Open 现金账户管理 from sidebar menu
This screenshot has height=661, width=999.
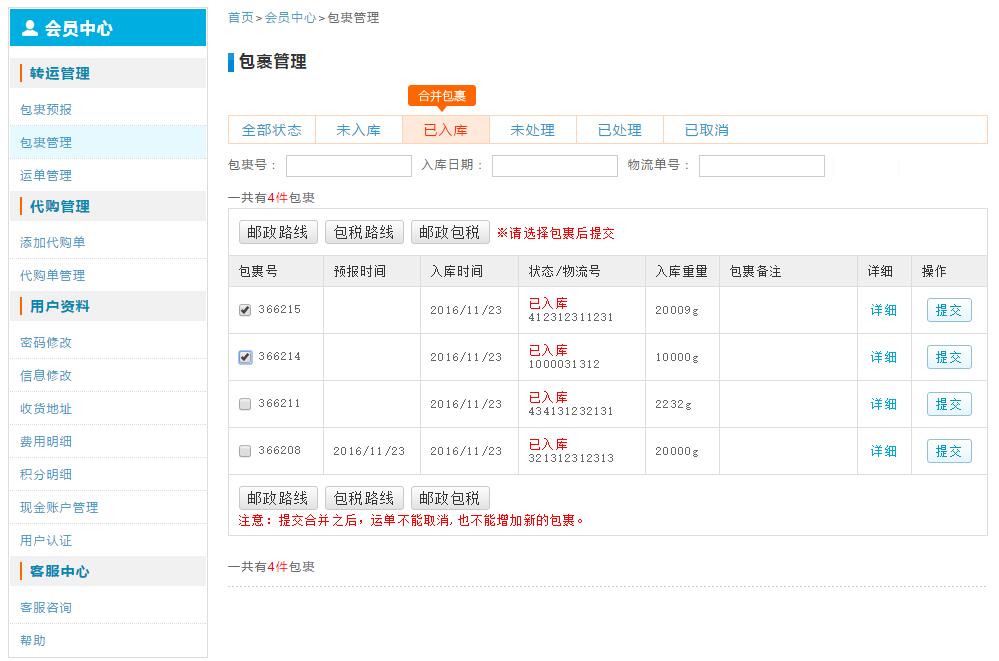59,508
